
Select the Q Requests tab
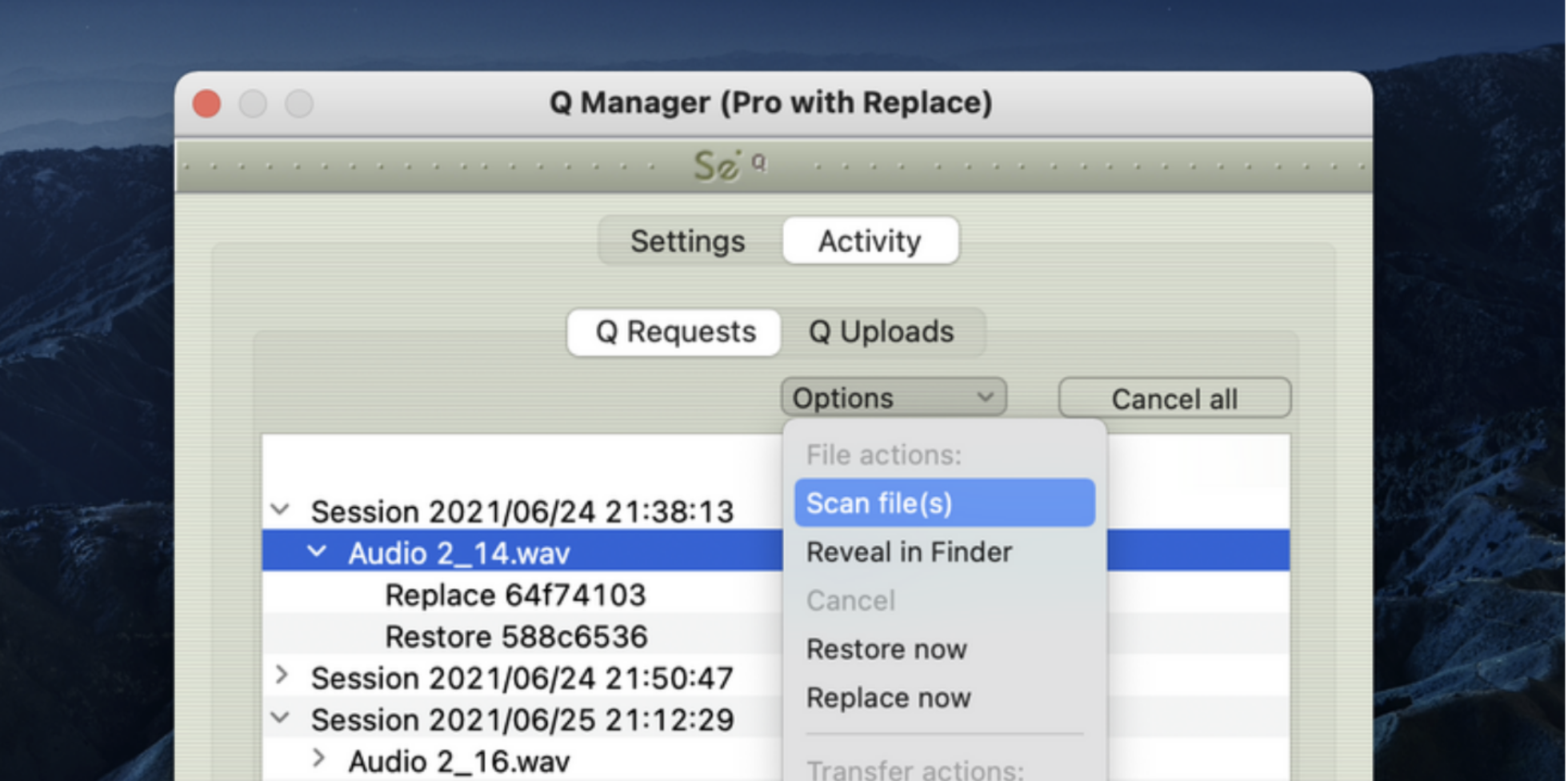click(674, 332)
